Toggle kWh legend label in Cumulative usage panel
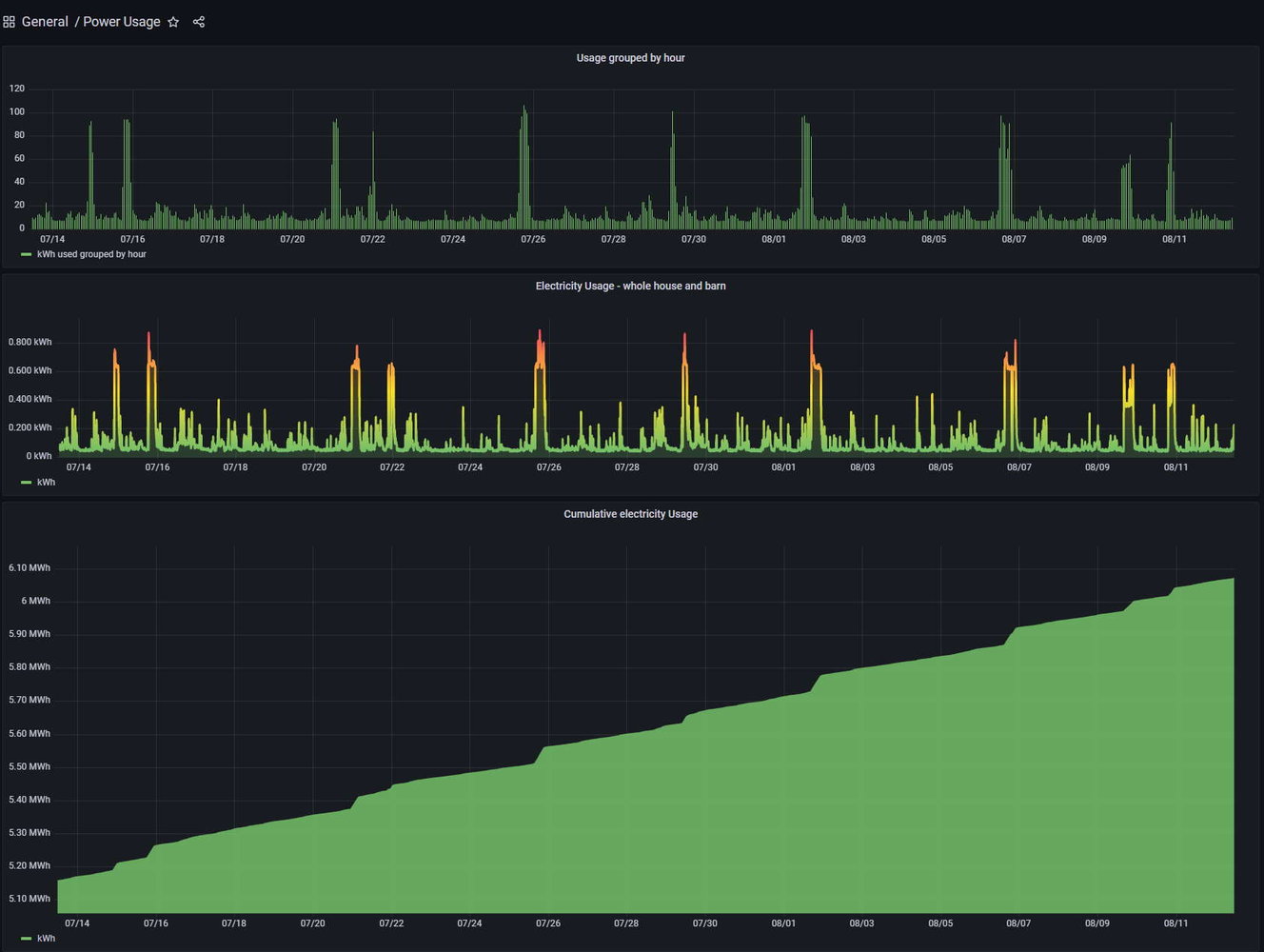The height and width of the screenshot is (952, 1264). tap(46, 939)
